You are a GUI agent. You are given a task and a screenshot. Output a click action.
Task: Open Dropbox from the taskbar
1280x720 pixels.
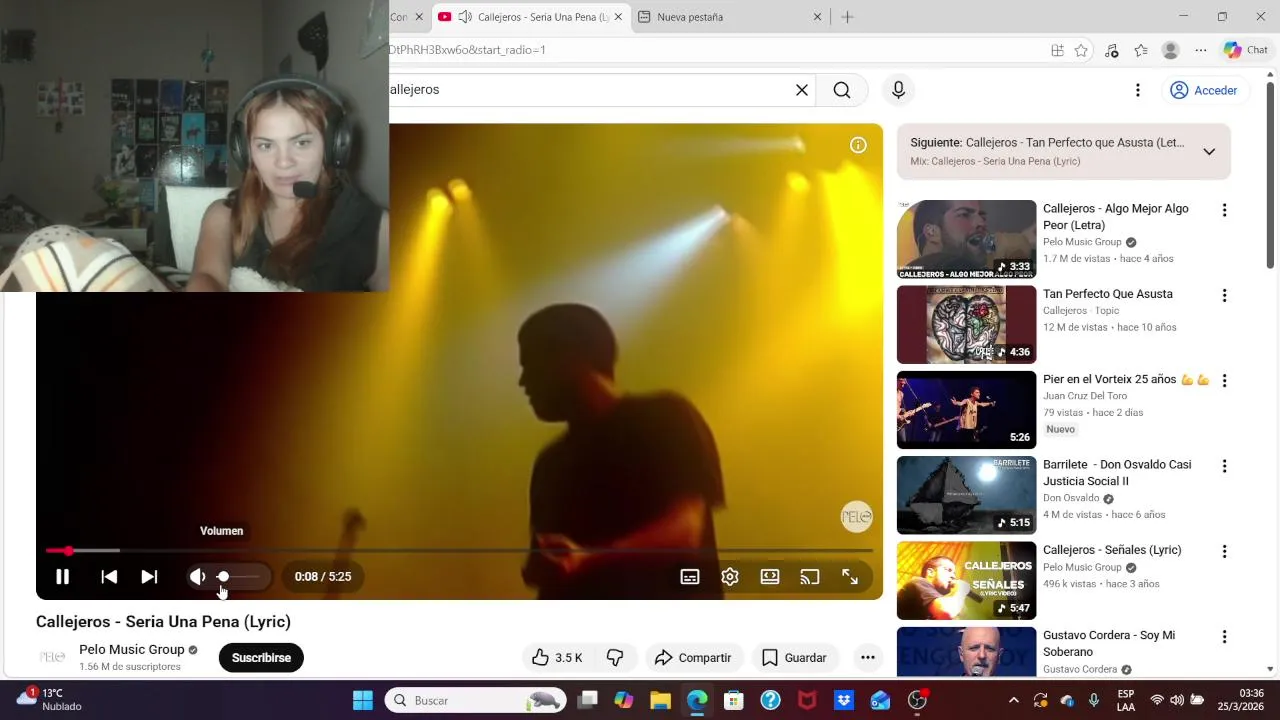(x=843, y=700)
